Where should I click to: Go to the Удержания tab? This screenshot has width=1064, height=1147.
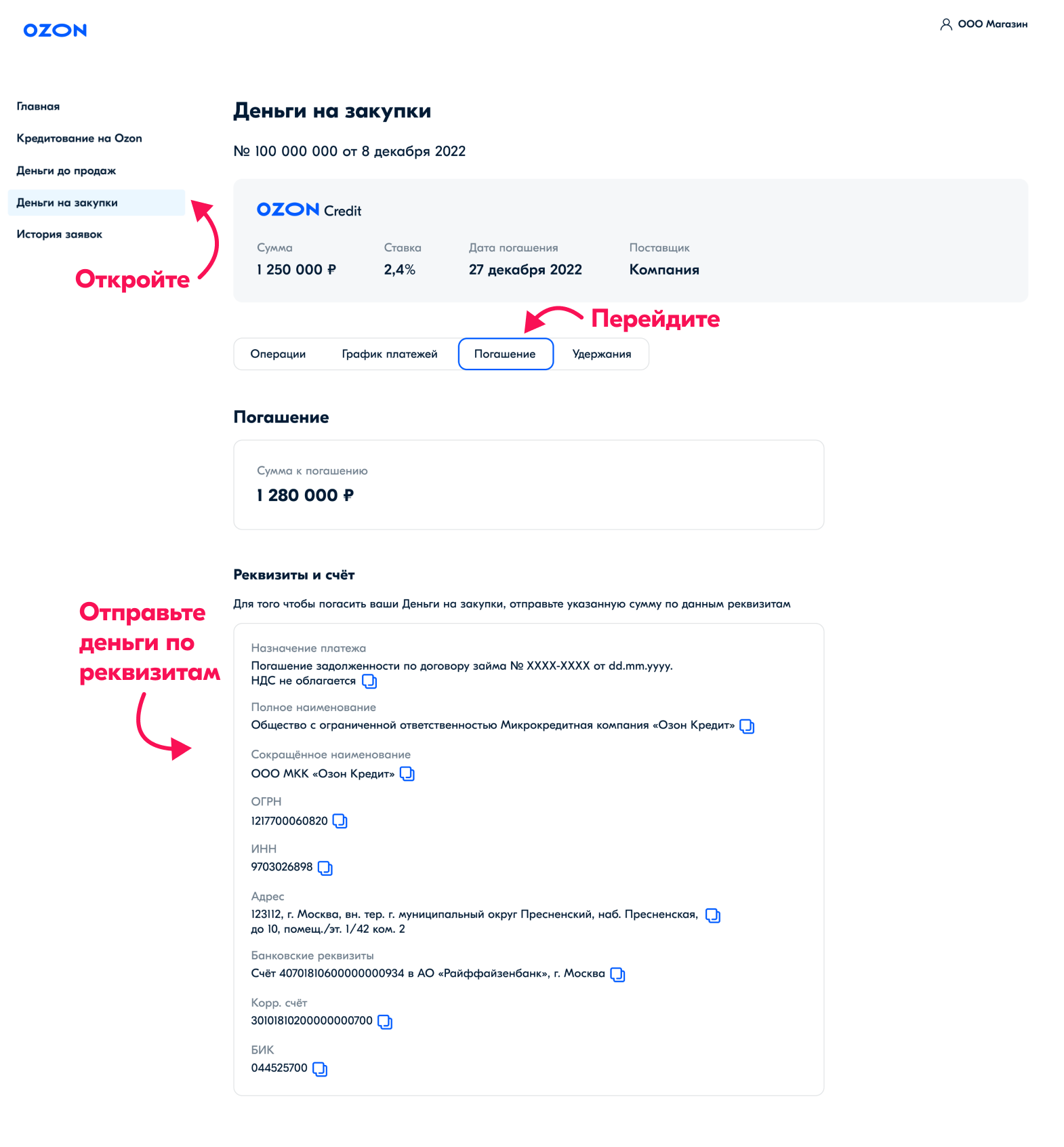click(x=602, y=354)
